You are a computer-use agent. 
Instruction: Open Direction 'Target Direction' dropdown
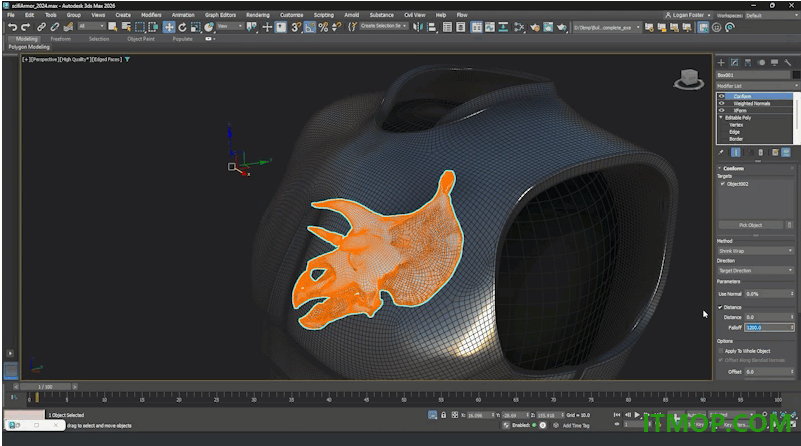756,270
